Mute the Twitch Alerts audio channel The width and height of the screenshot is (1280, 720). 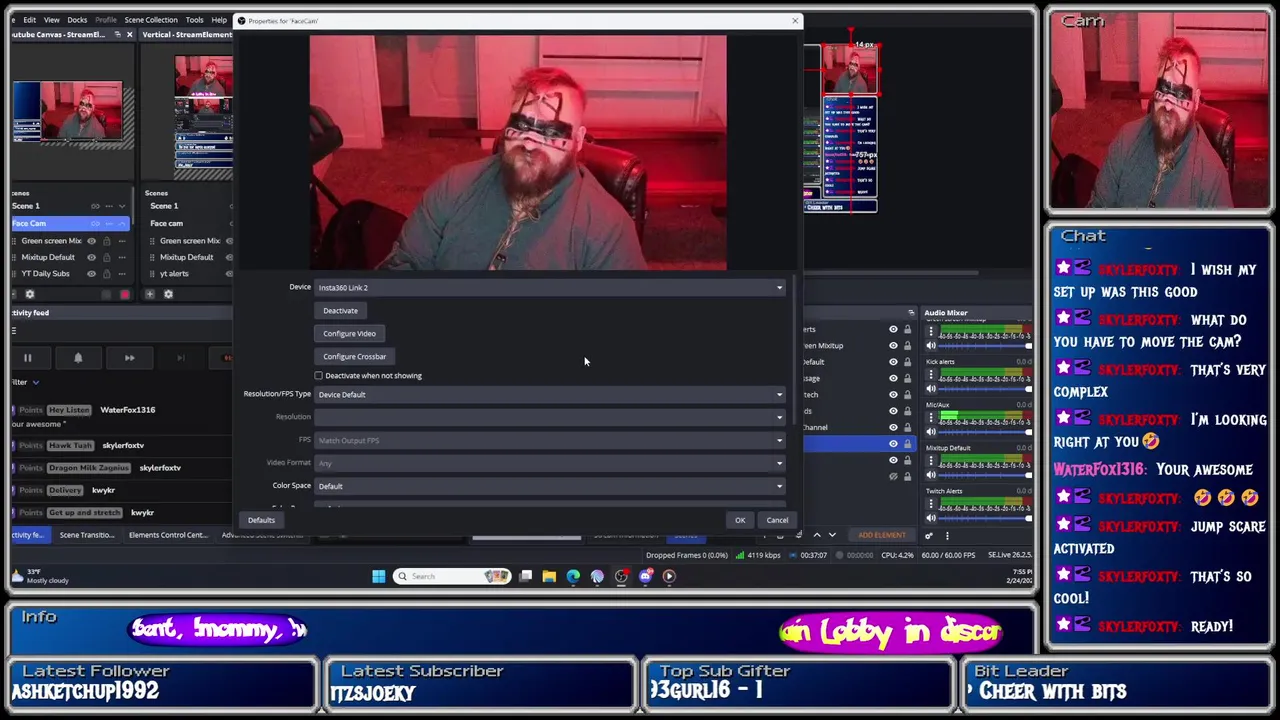pos(931,518)
